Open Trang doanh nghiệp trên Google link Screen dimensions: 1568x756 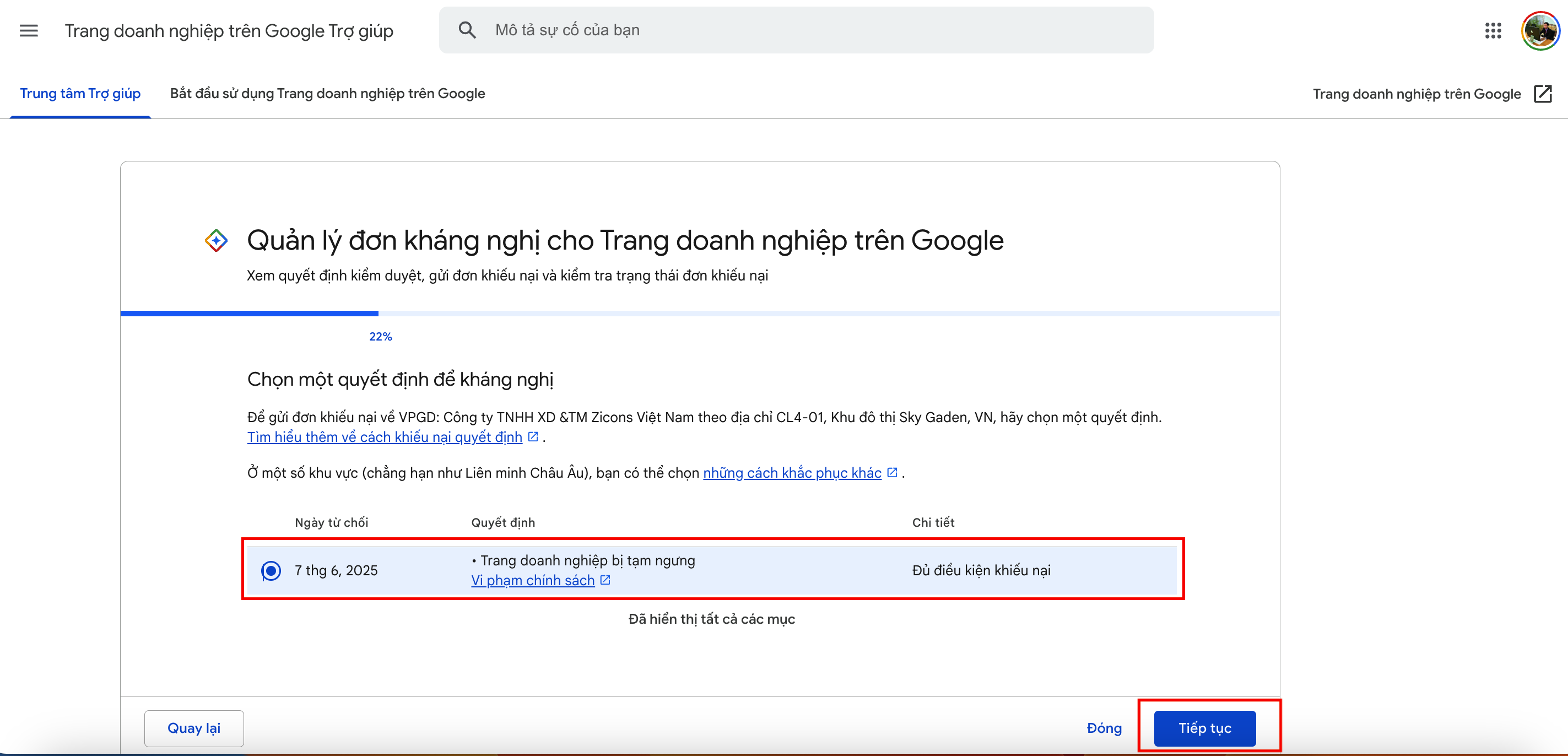(x=1416, y=94)
